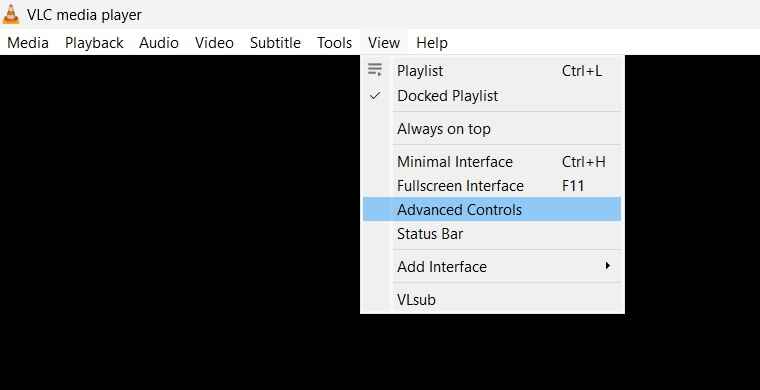Turn on Advanced Controls
The width and height of the screenshot is (760, 390).
(x=492, y=209)
